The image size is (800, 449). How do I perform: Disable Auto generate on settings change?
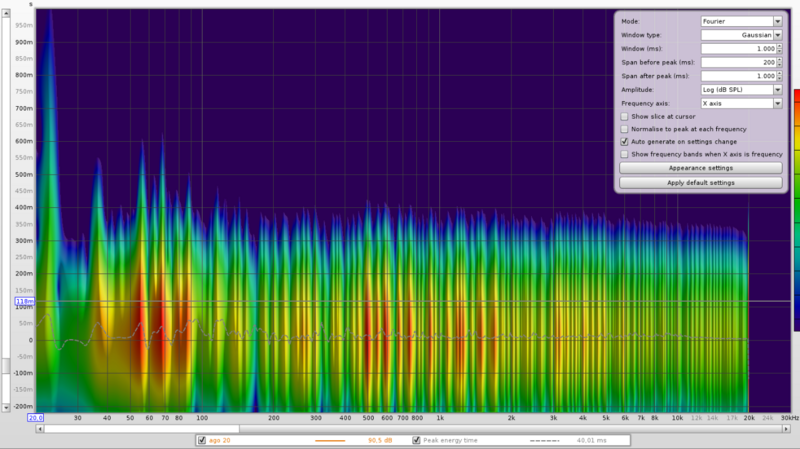(625, 142)
